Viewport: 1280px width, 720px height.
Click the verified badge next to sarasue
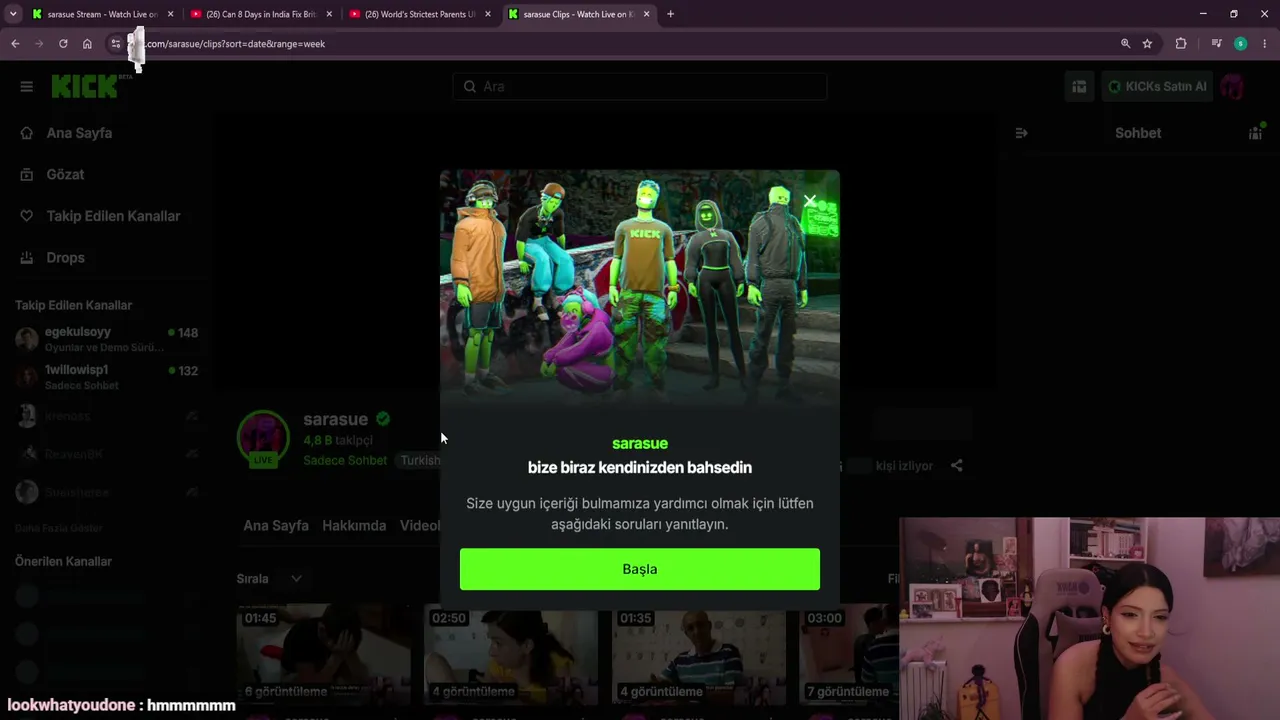pos(383,419)
